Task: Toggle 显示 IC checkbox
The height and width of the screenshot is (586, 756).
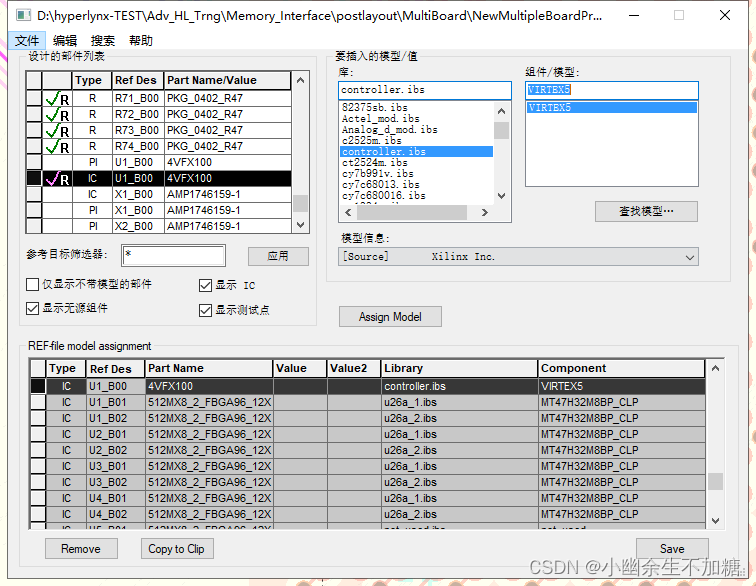Action: [x=205, y=286]
